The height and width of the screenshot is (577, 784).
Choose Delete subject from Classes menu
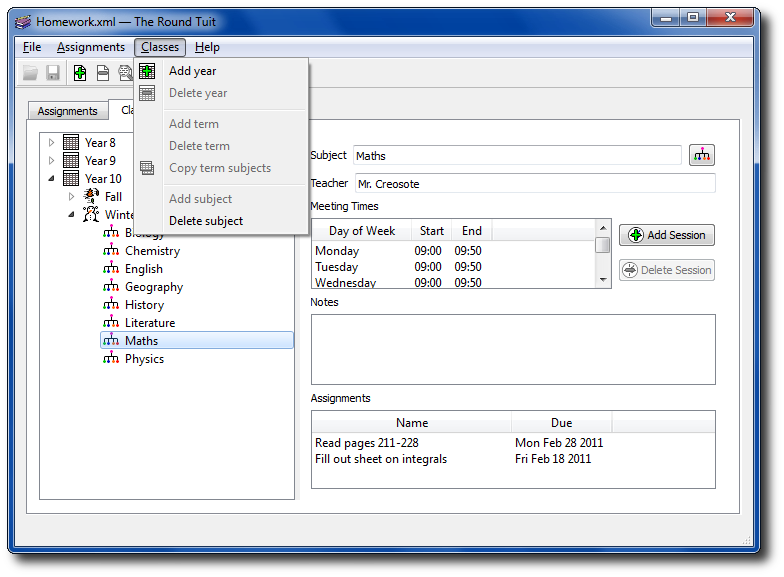(205, 221)
